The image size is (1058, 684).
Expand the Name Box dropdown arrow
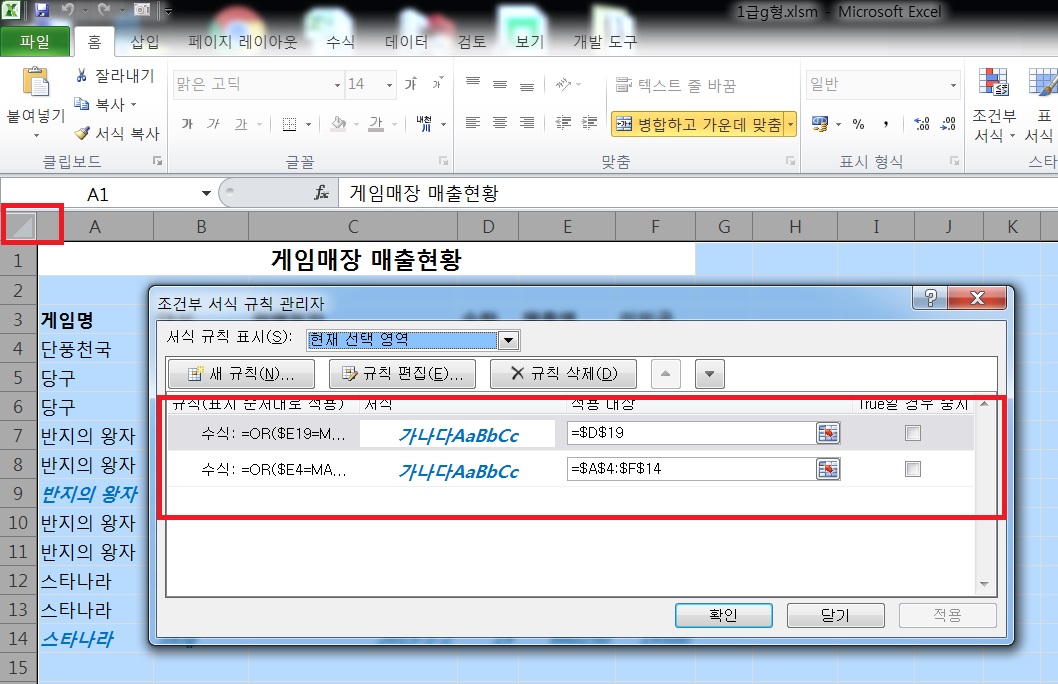[x=206, y=193]
